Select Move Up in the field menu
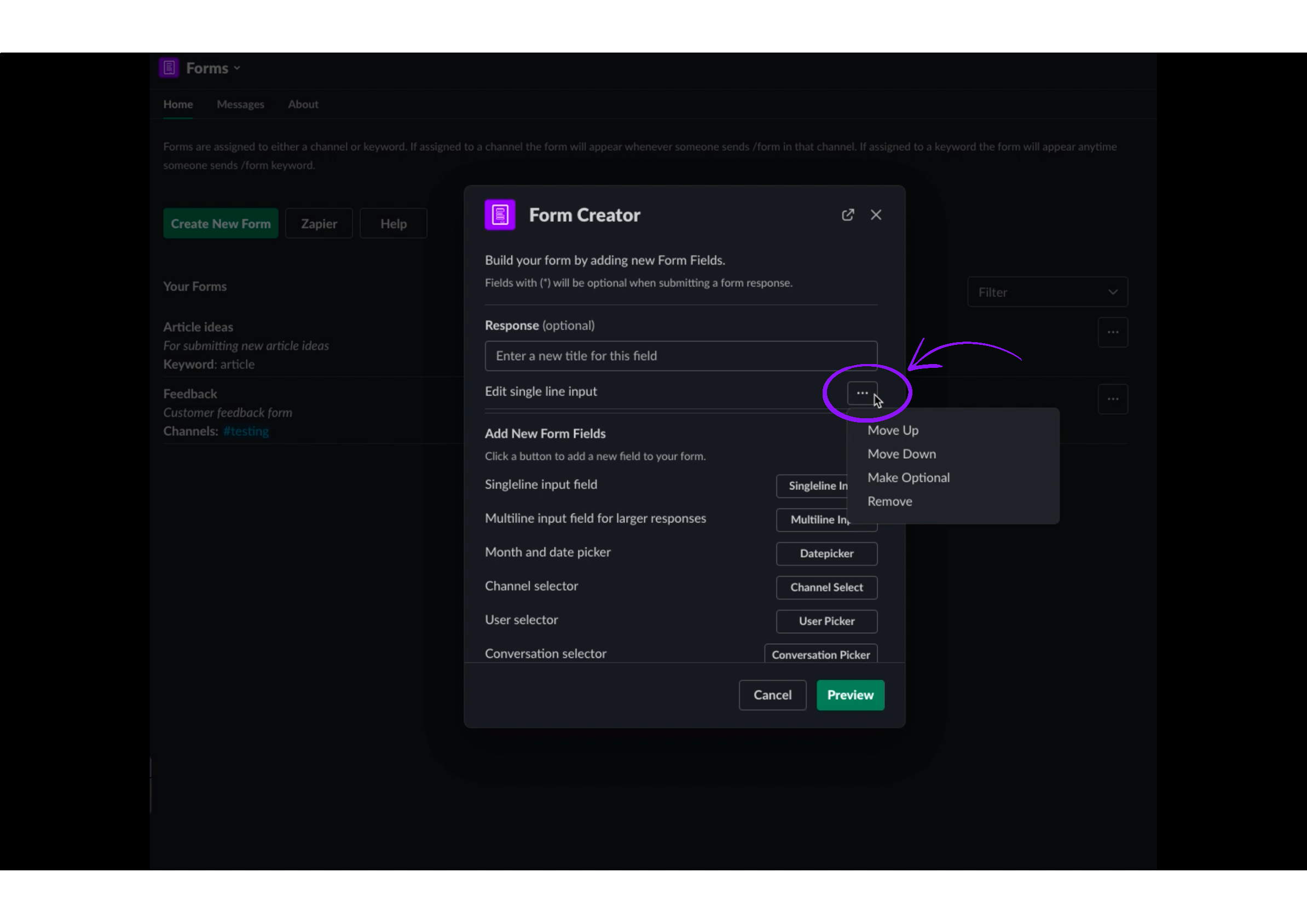This screenshot has width=1307, height=924. (893, 430)
